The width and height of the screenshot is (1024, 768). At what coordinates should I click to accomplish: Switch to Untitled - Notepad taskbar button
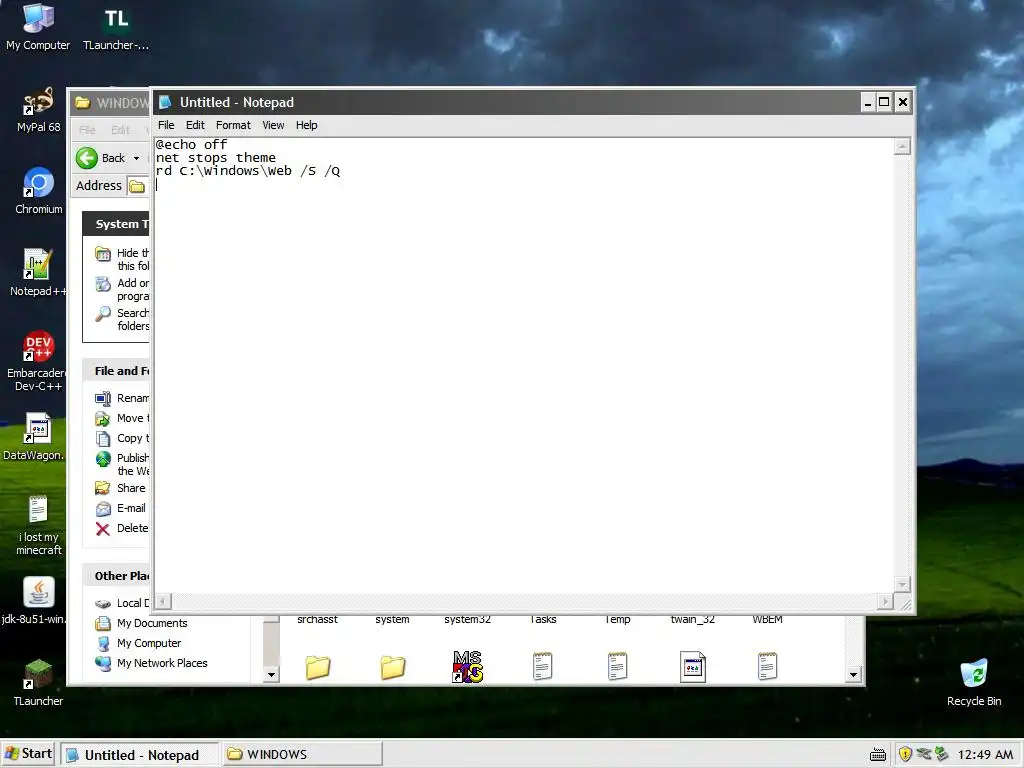[x=141, y=754]
